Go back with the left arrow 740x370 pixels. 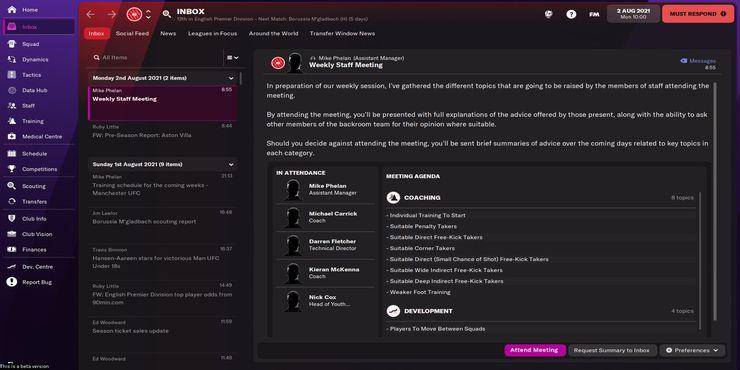[x=90, y=14]
